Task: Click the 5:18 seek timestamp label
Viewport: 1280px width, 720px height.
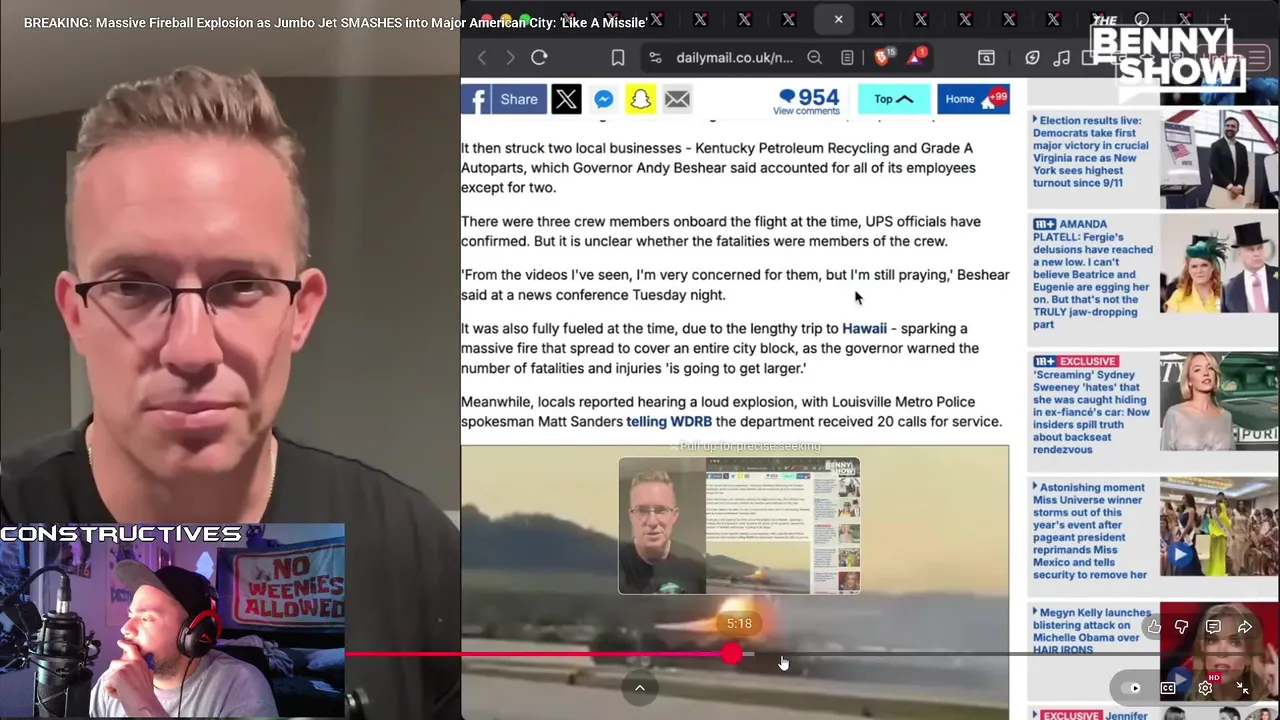Action: tap(739, 623)
